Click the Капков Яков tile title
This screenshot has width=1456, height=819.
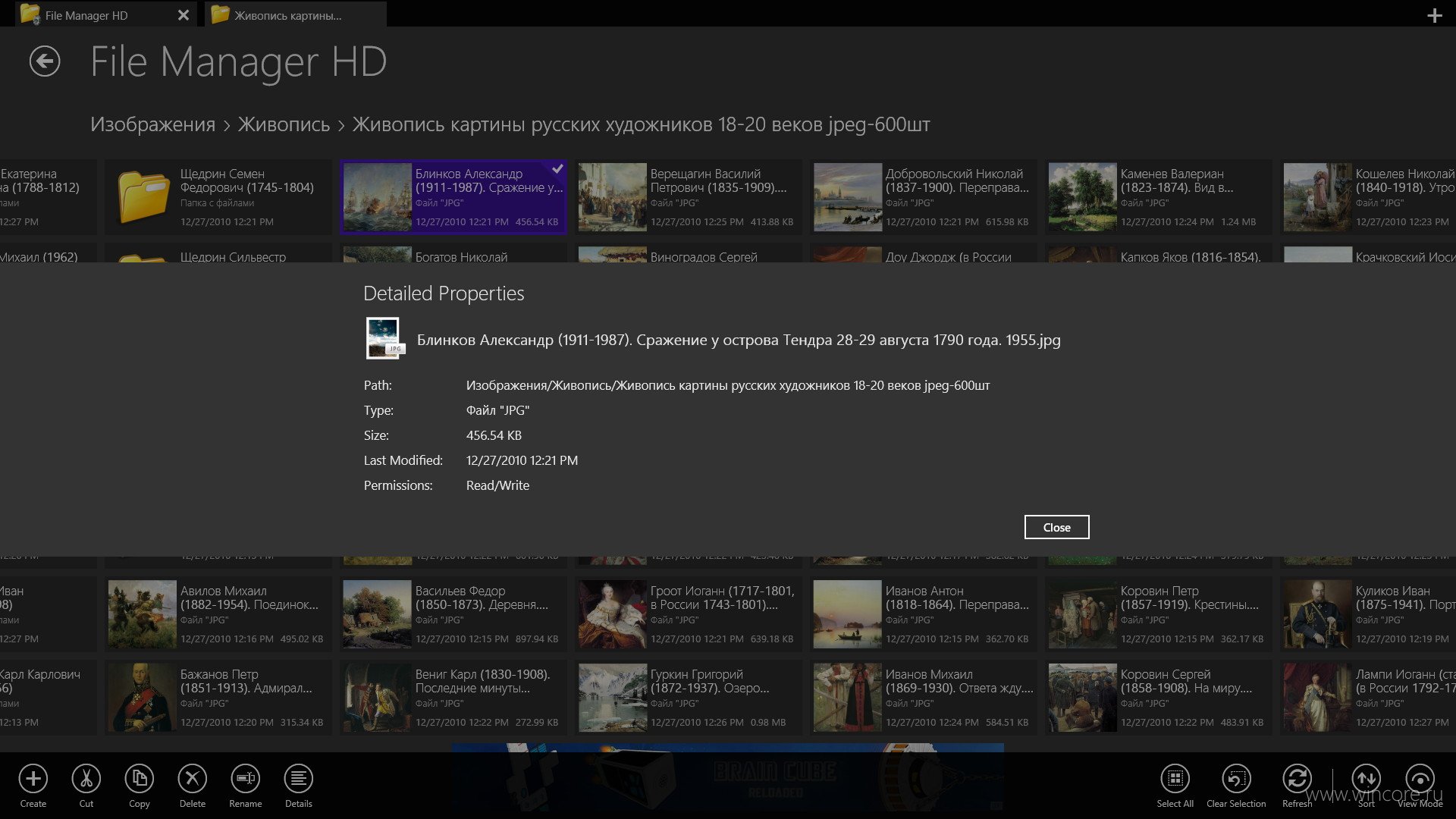[x=1191, y=256]
